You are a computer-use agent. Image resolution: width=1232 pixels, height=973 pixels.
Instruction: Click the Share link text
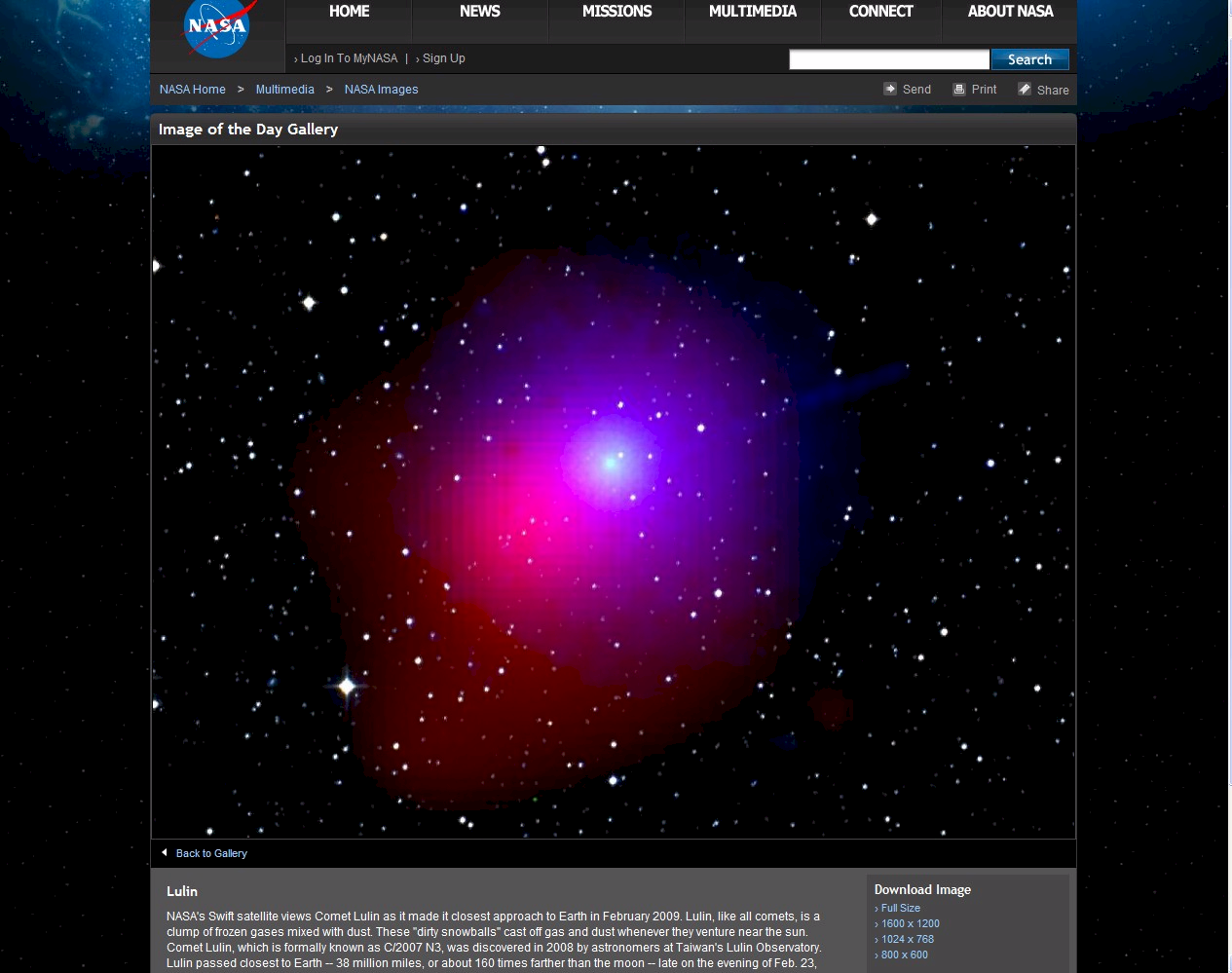pos(1053,90)
